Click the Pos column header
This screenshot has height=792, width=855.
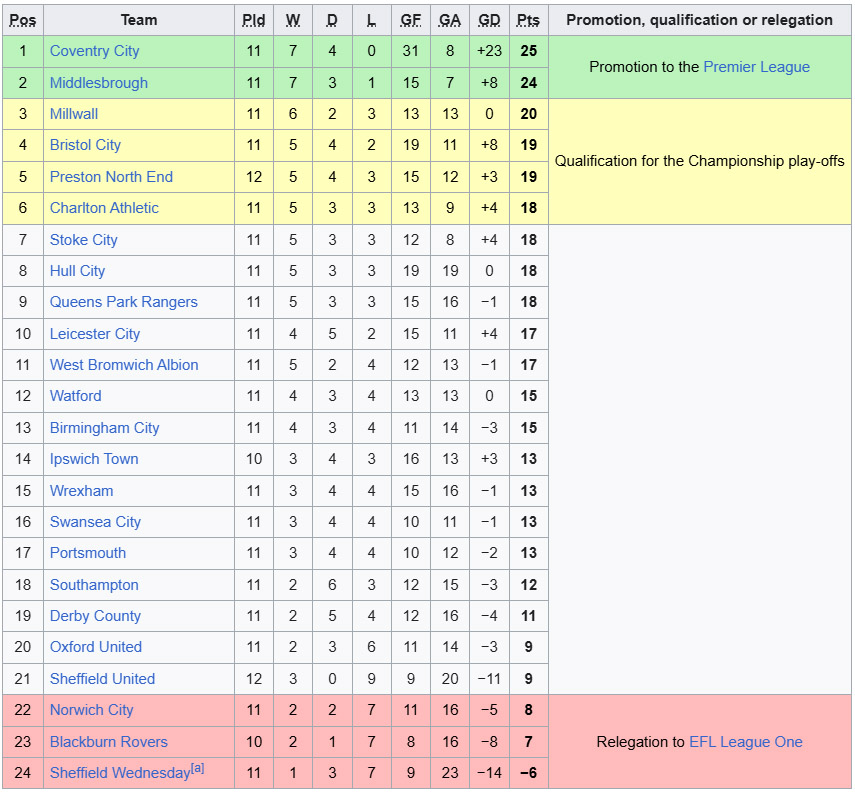tap(22, 20)
